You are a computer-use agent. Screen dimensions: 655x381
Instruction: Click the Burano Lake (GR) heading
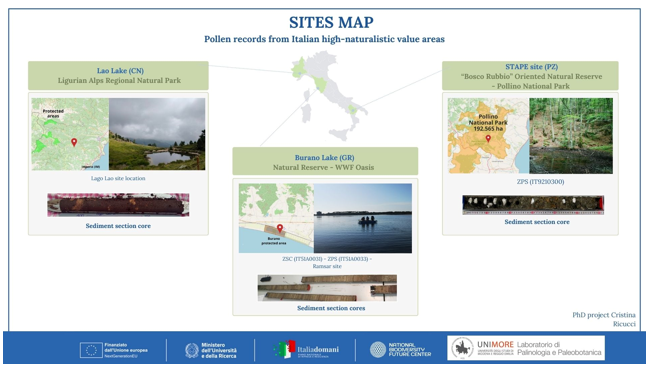point(325,157)
